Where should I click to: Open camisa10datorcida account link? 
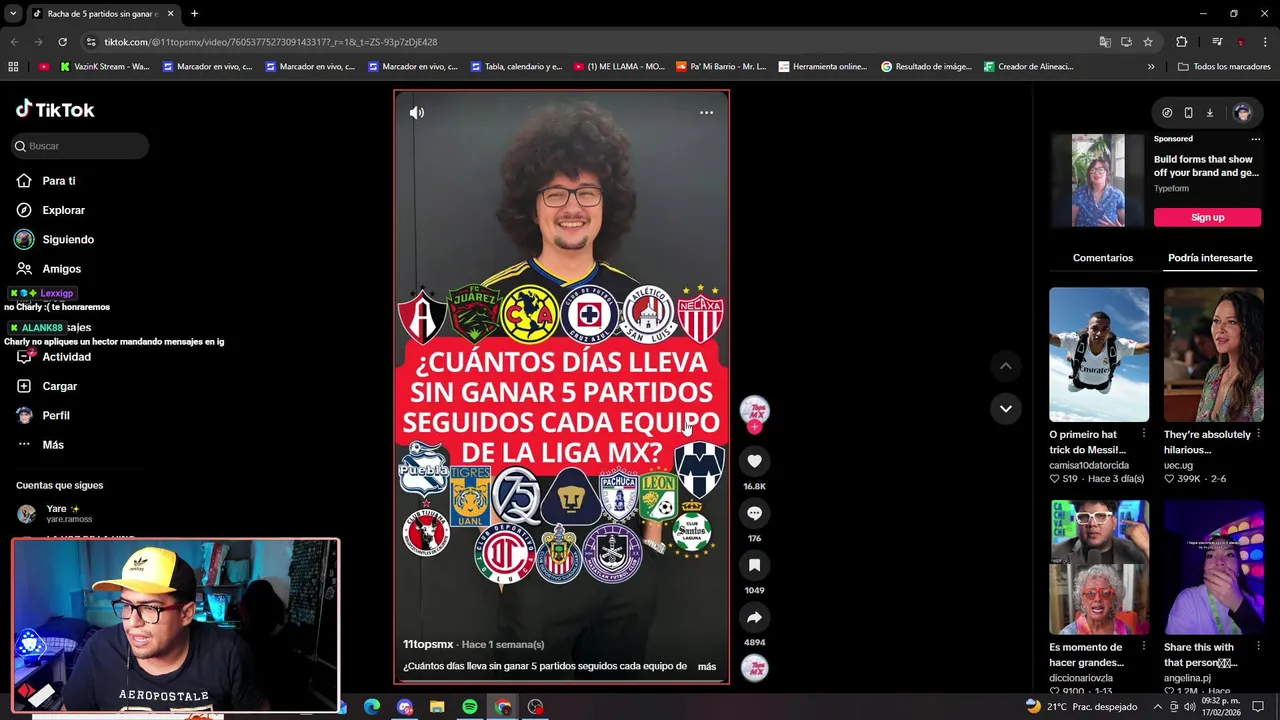tap(1089, 465)
